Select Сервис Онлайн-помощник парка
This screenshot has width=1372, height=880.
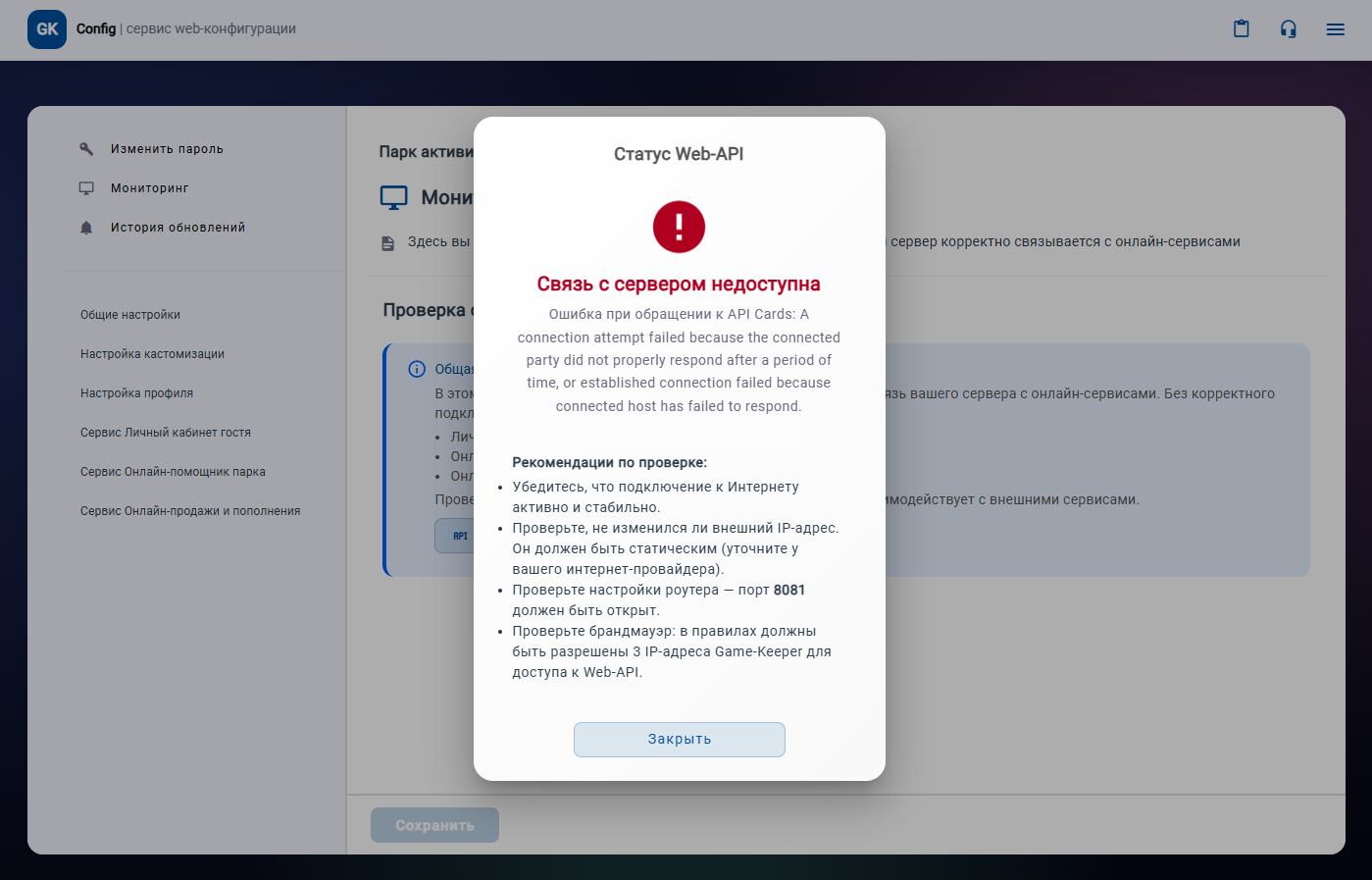click(173, 472)
